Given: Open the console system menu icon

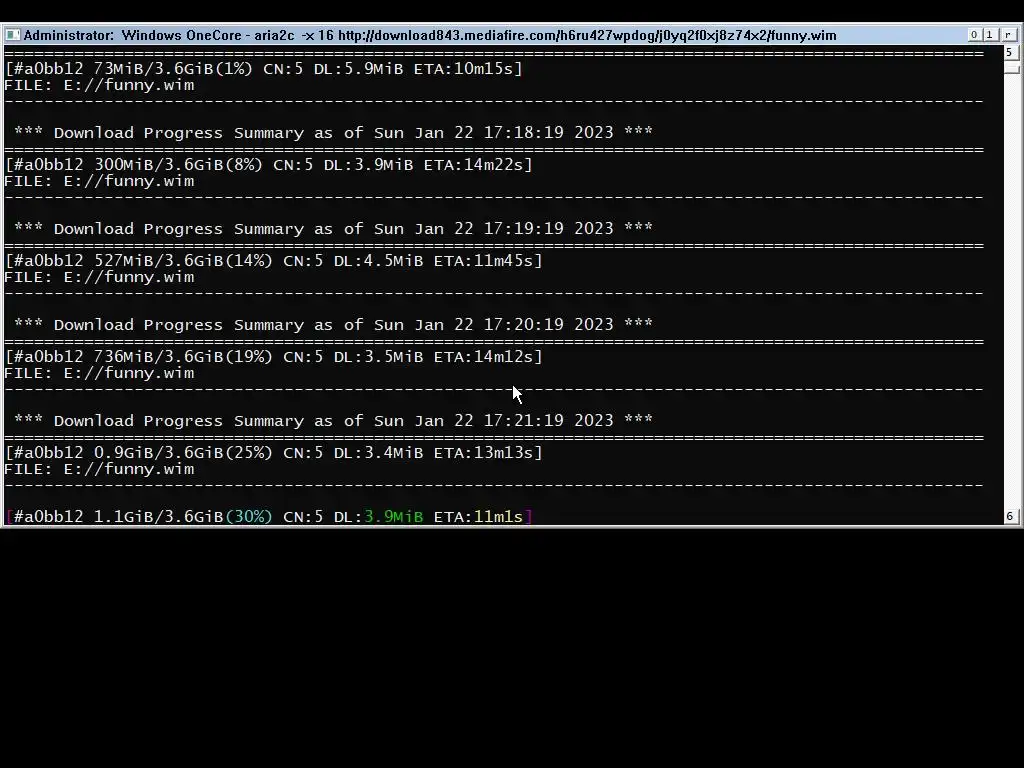Looking at the screenshot, I should click(x=12, y=35).
